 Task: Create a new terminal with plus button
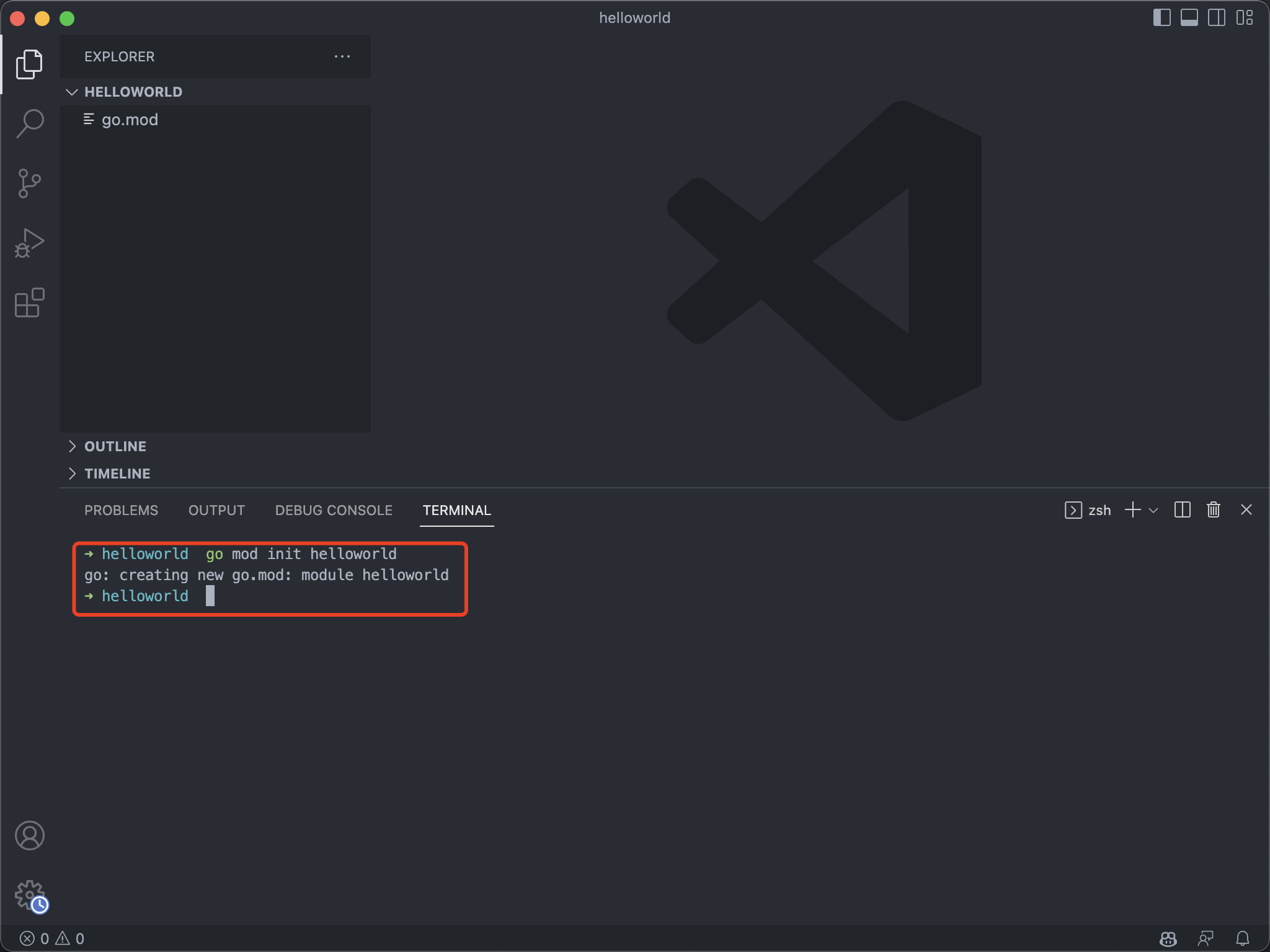(1133, 509)
